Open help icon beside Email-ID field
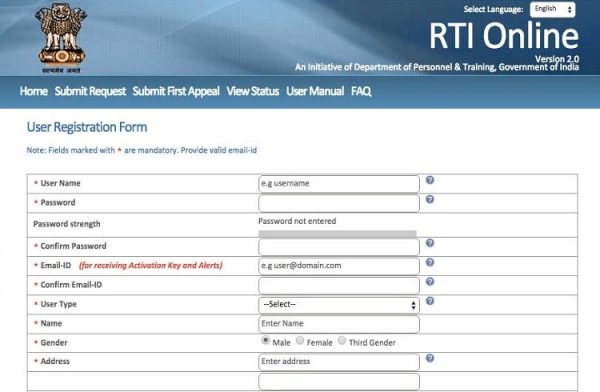 click(x=430, y=262)
